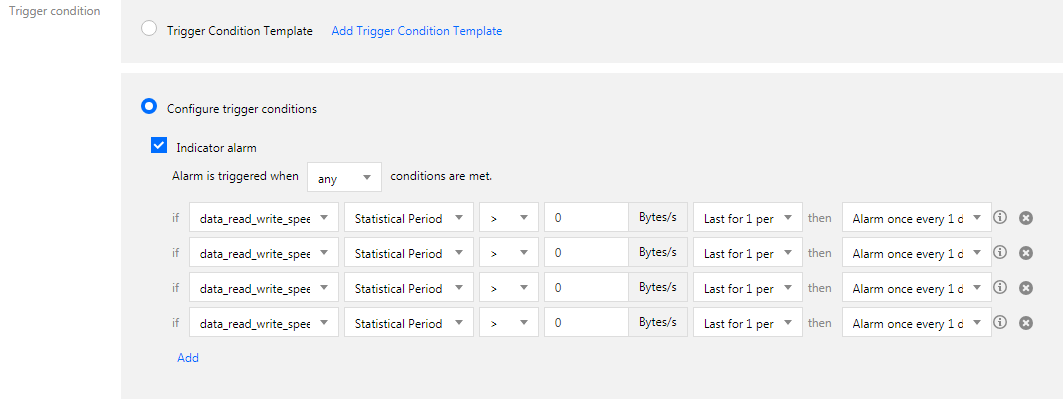Click info icon on fourth condition row
Viewport: 1063px width, 399px height.
pos(999,322)
